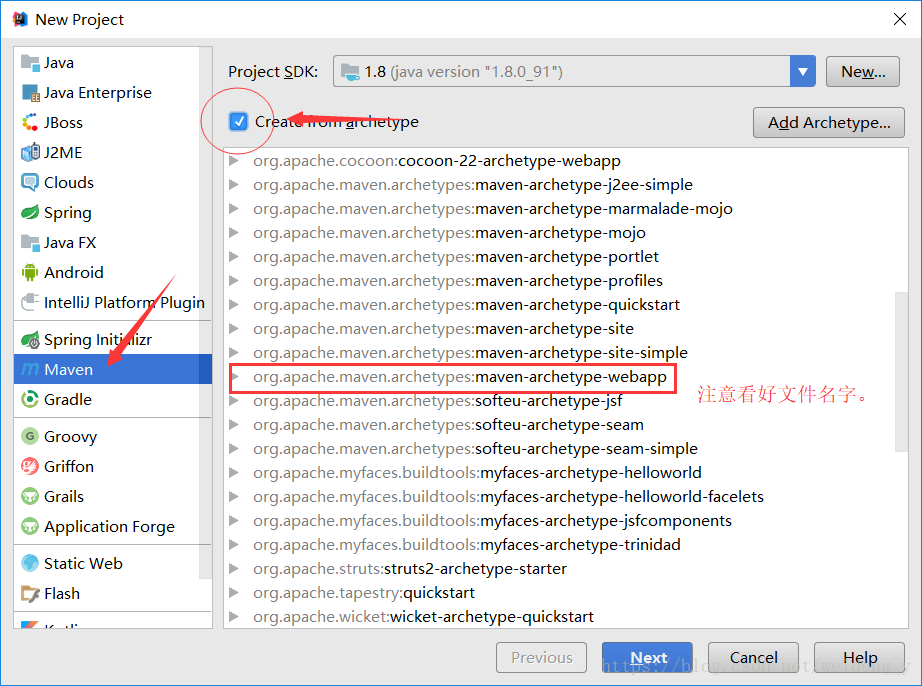
Task: Select Java Enterprise project type
Action: coord(106,92)
